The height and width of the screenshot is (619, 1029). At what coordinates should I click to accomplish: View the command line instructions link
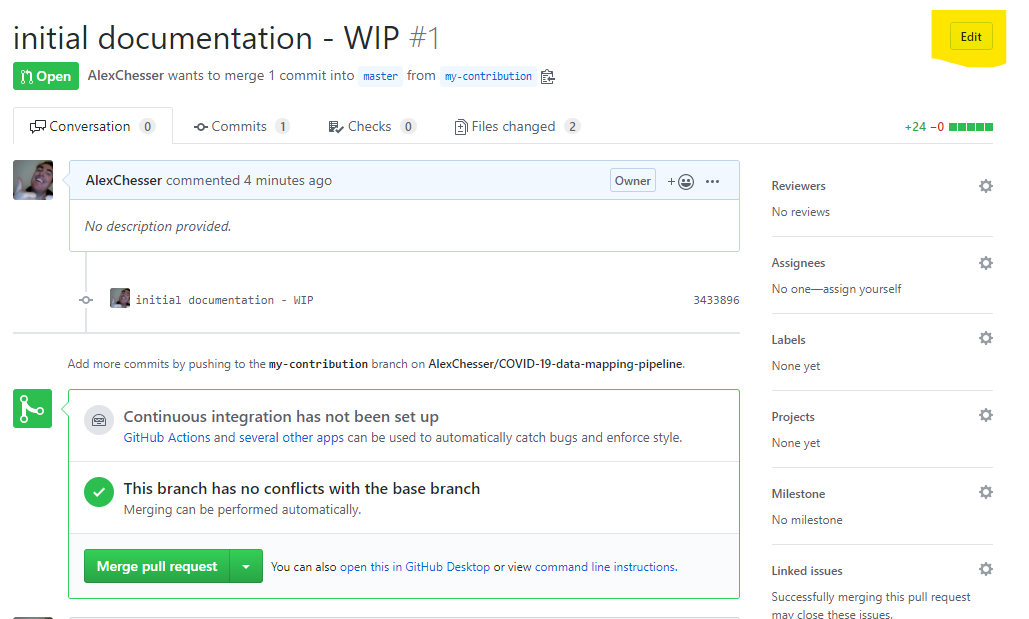[605, 566]
